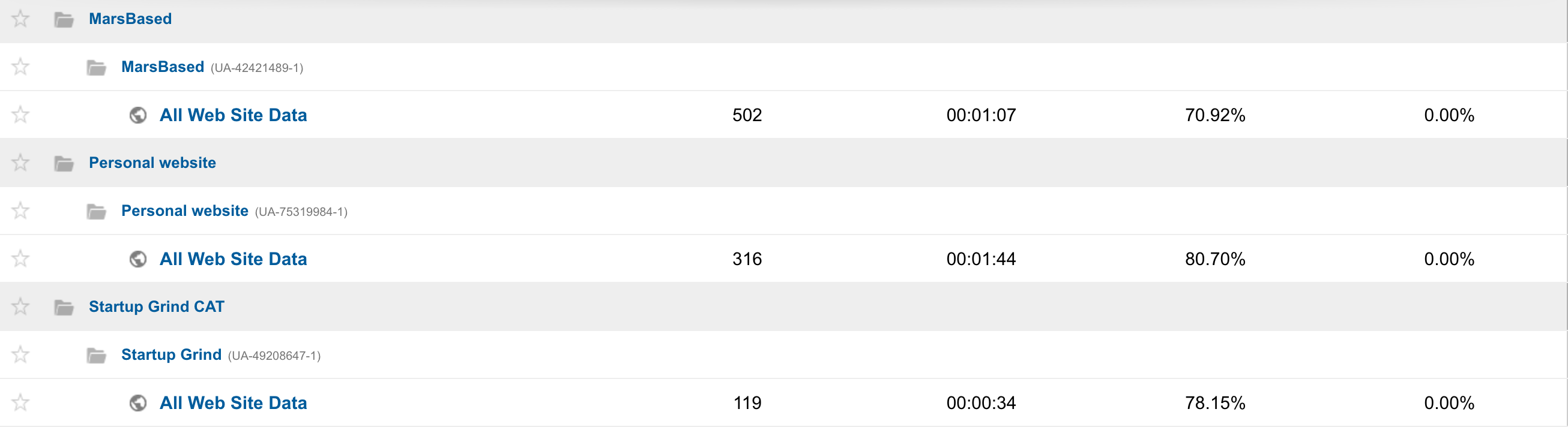Image resolution: width=1568 pixels, height=427 pixels.
Task: Toggle star for MarsBased property UA-42421489-1
Action: tap(20, 67)
